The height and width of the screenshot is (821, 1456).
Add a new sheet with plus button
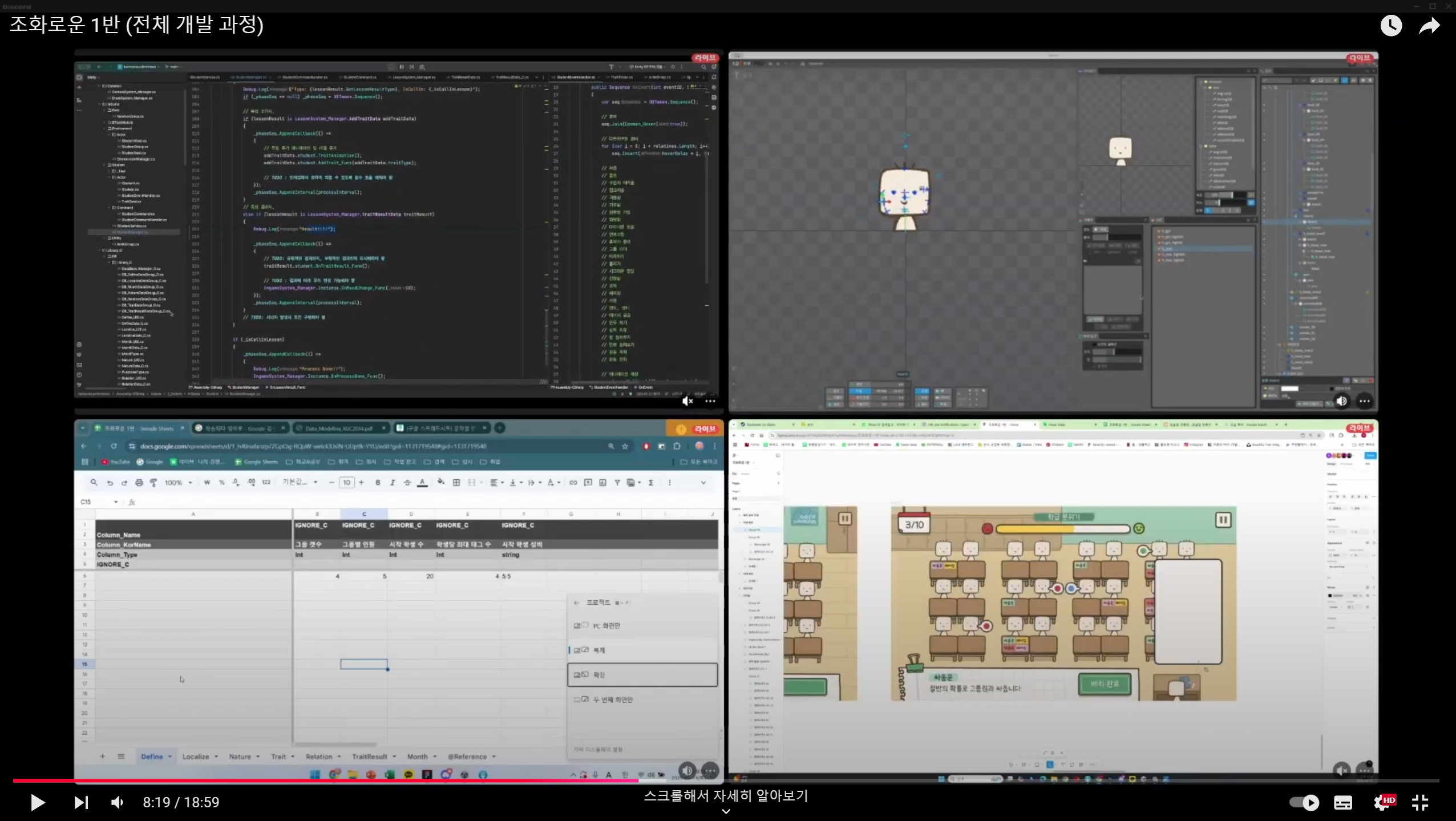pyautogui.click(x=102, y=757)
